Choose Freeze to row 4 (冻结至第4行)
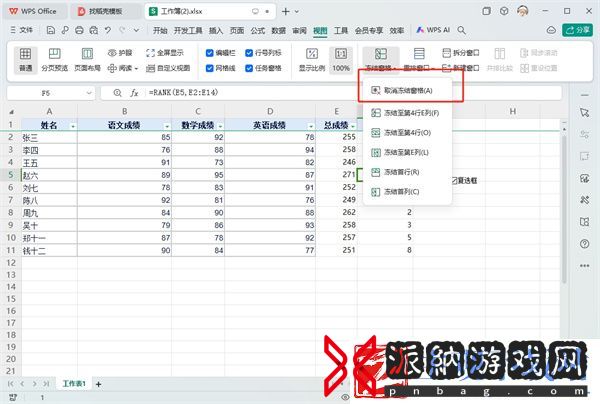 click(407, 133)
